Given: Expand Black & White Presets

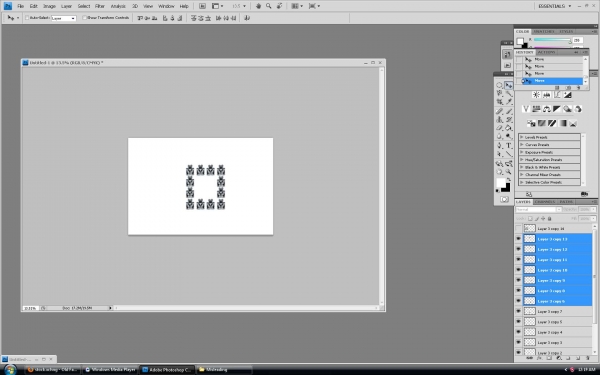Looking at the screenshot, I should pos(521,167).
